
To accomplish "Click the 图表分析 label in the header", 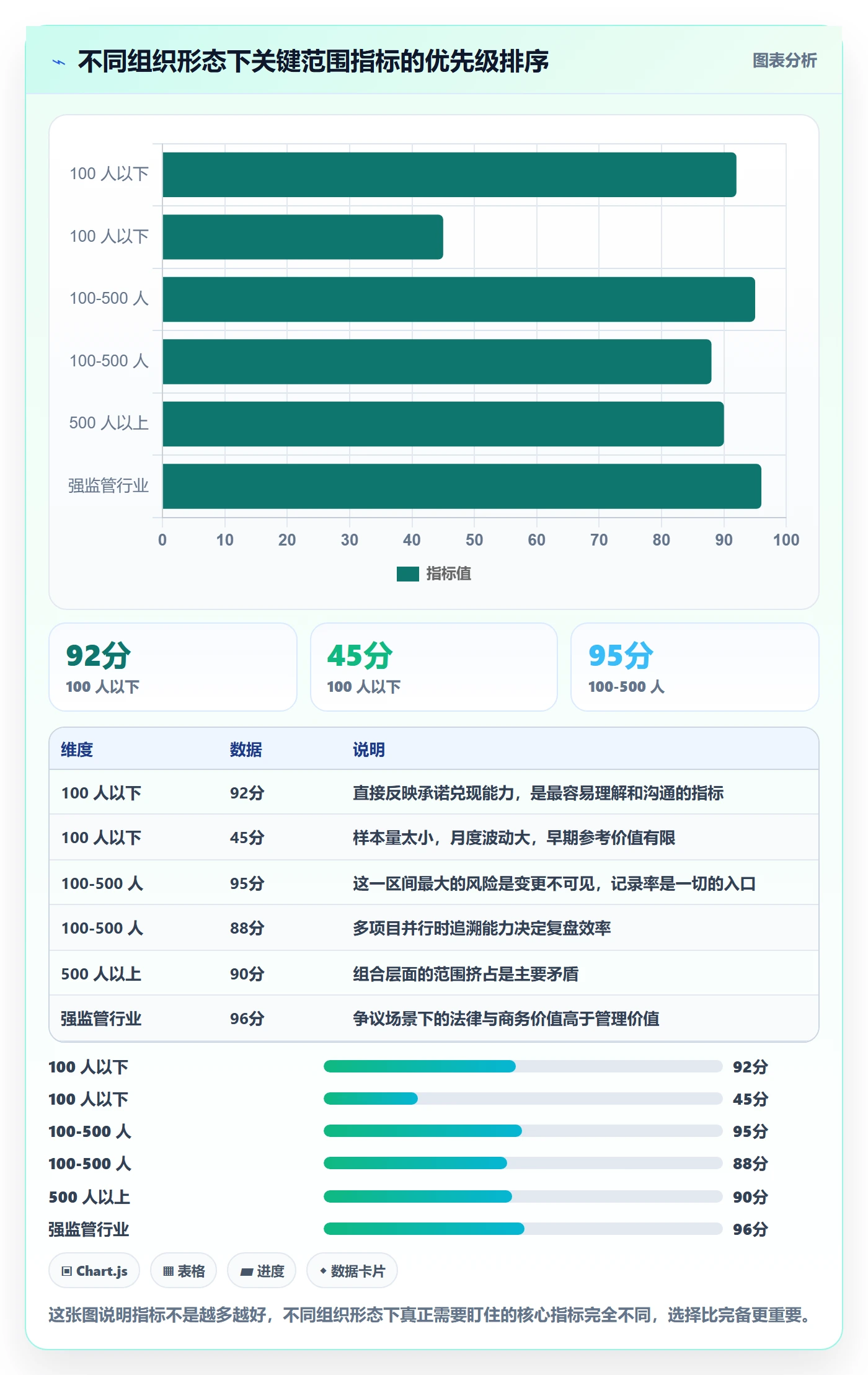I will click(784, 61).
